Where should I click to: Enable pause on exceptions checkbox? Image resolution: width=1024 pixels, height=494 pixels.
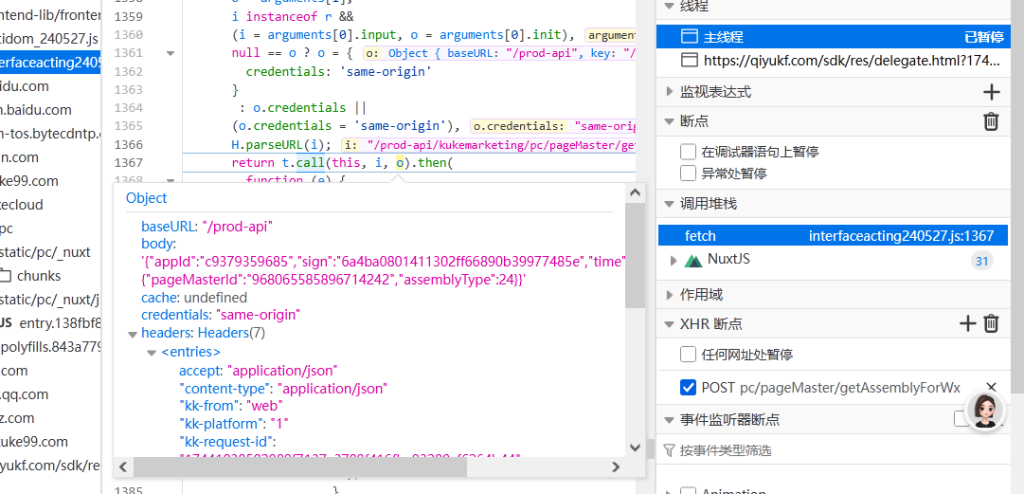(688, 173)
